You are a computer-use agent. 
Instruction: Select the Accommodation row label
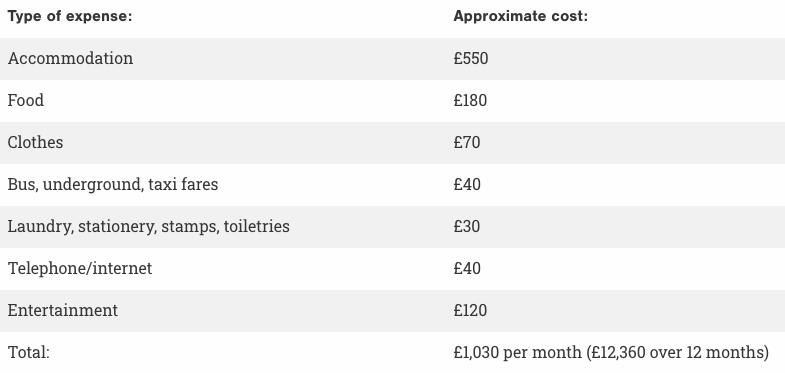coord(71,58)
